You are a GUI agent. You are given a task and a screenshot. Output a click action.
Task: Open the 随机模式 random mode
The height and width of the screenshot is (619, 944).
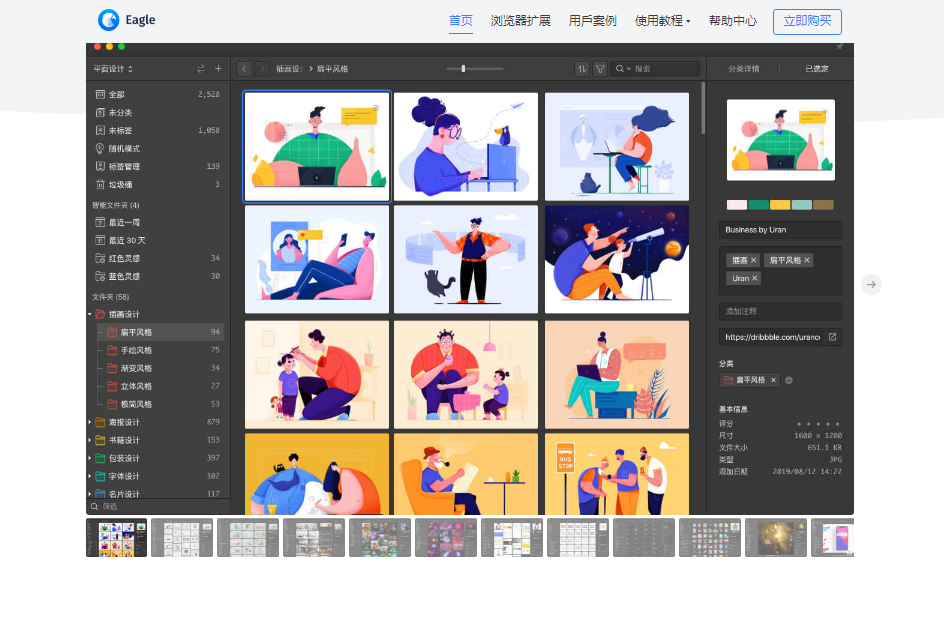tap(124, 150)
